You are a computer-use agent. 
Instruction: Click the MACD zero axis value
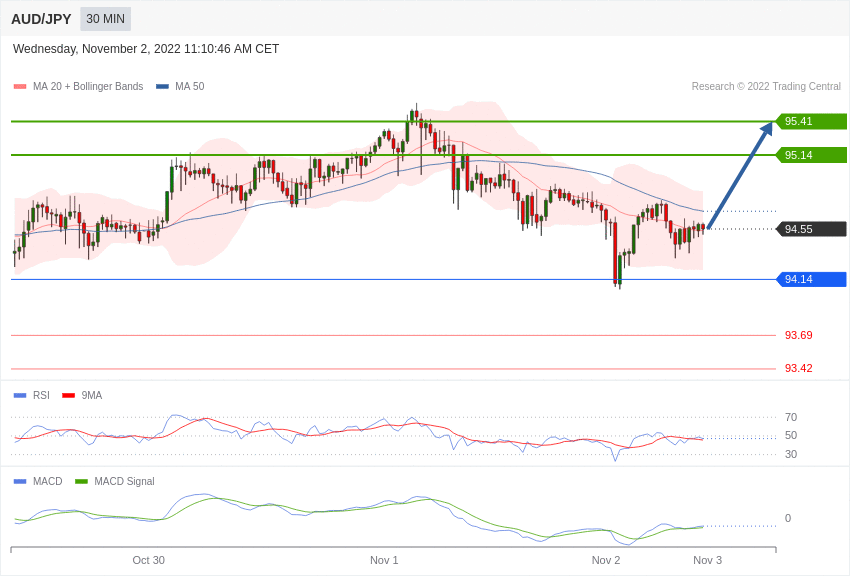(788, 518)
